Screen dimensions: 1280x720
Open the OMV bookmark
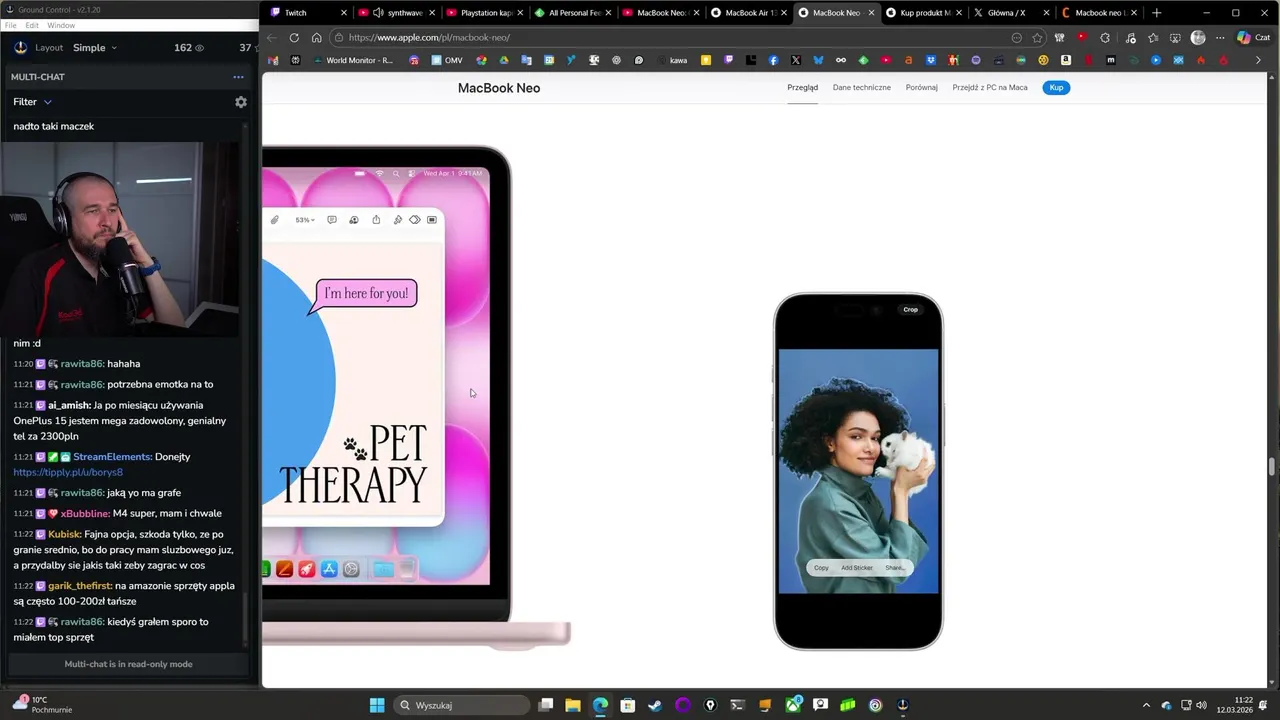(447, 60)
